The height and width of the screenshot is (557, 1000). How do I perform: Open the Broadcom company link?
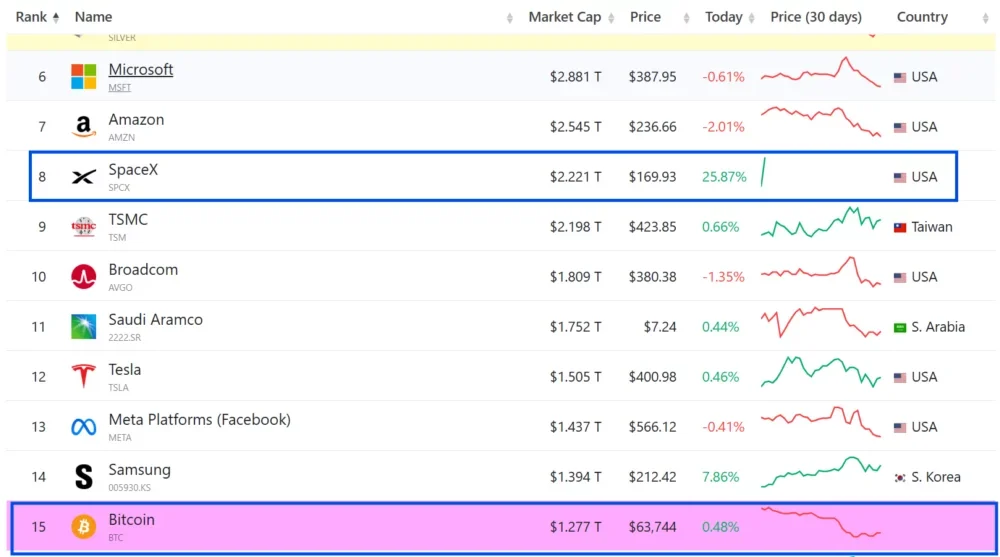click(143, 269)
